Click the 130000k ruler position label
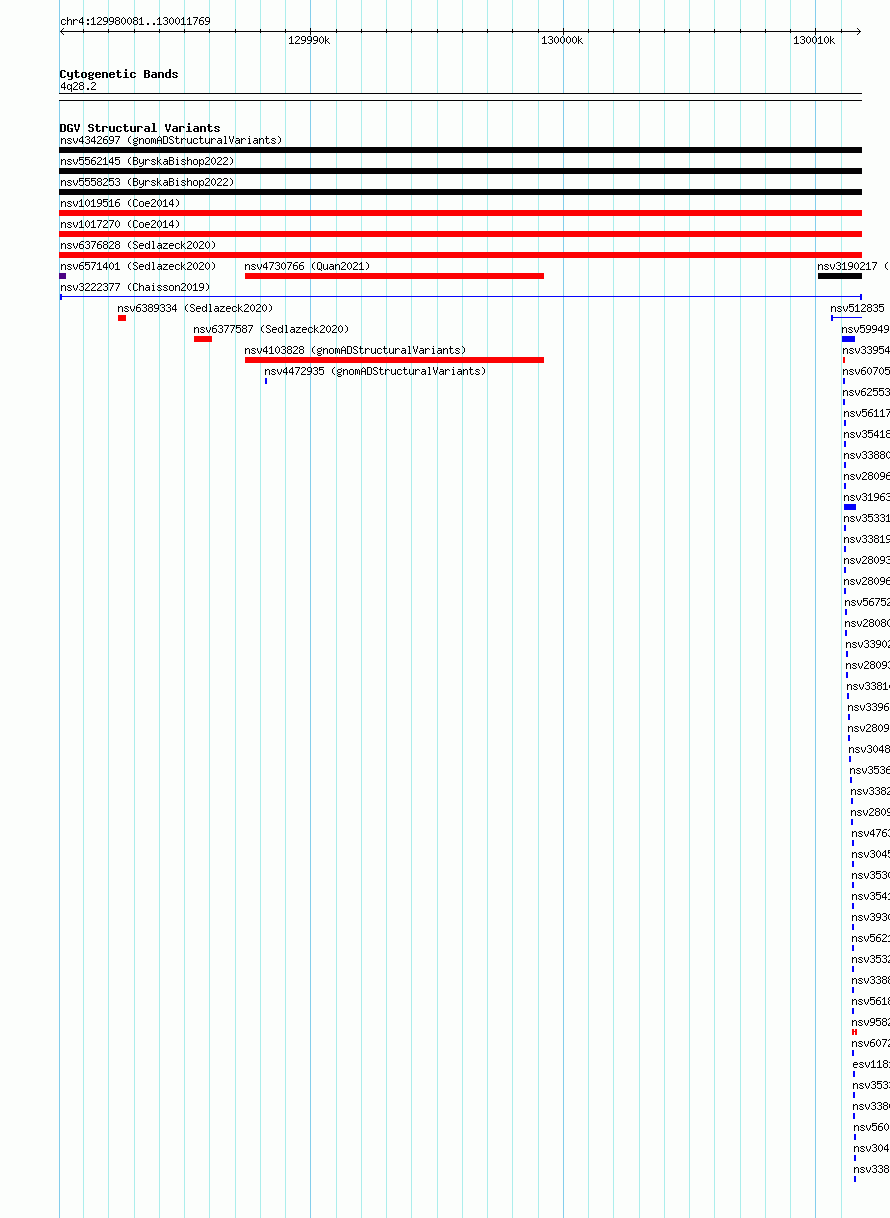The height and width of the screenshot is (1218, 890). point(562,40)
